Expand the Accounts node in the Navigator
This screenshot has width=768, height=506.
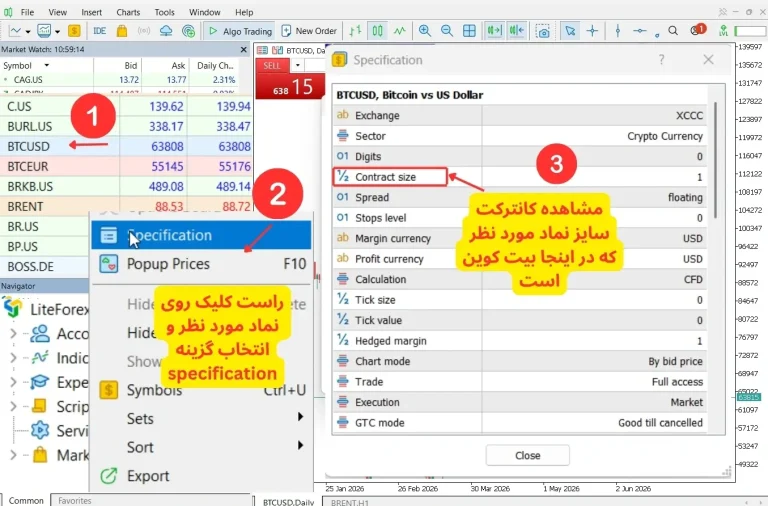[13, 334]
